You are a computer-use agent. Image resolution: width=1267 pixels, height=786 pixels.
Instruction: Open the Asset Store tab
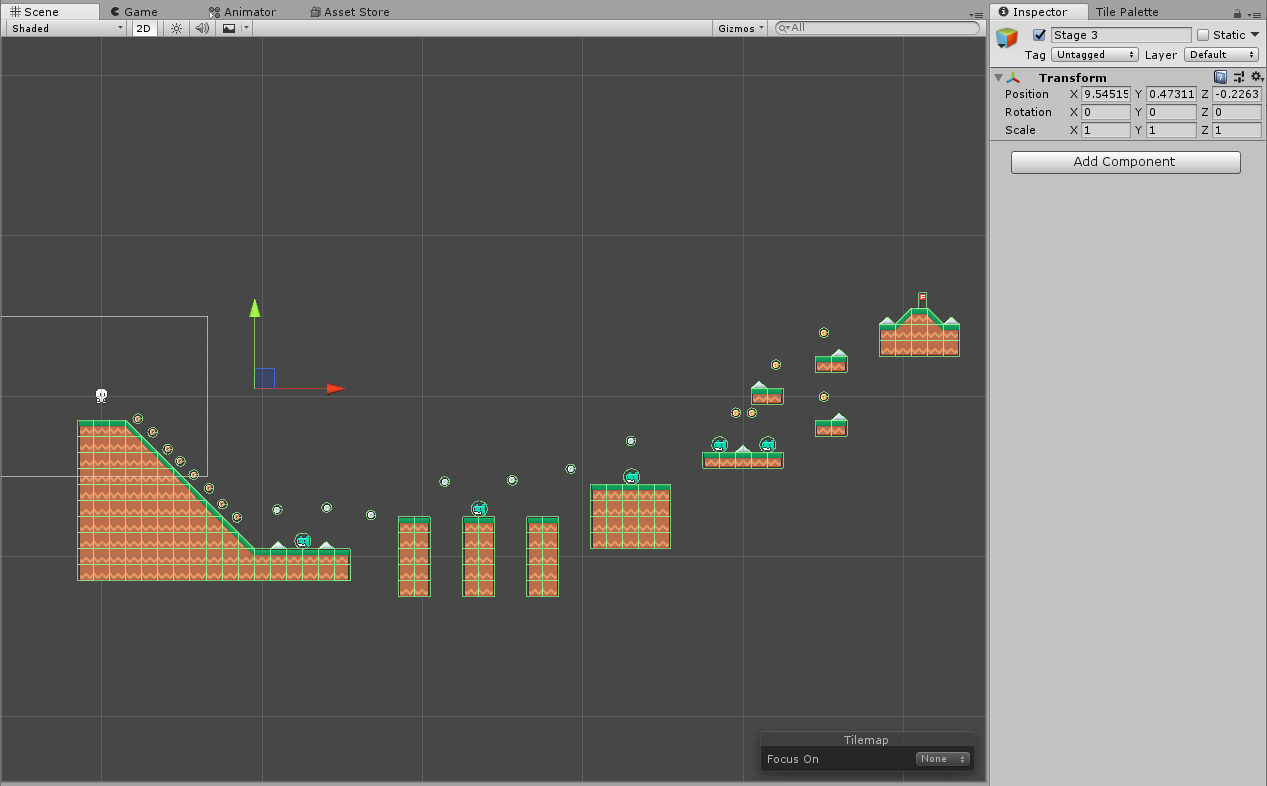350,12
